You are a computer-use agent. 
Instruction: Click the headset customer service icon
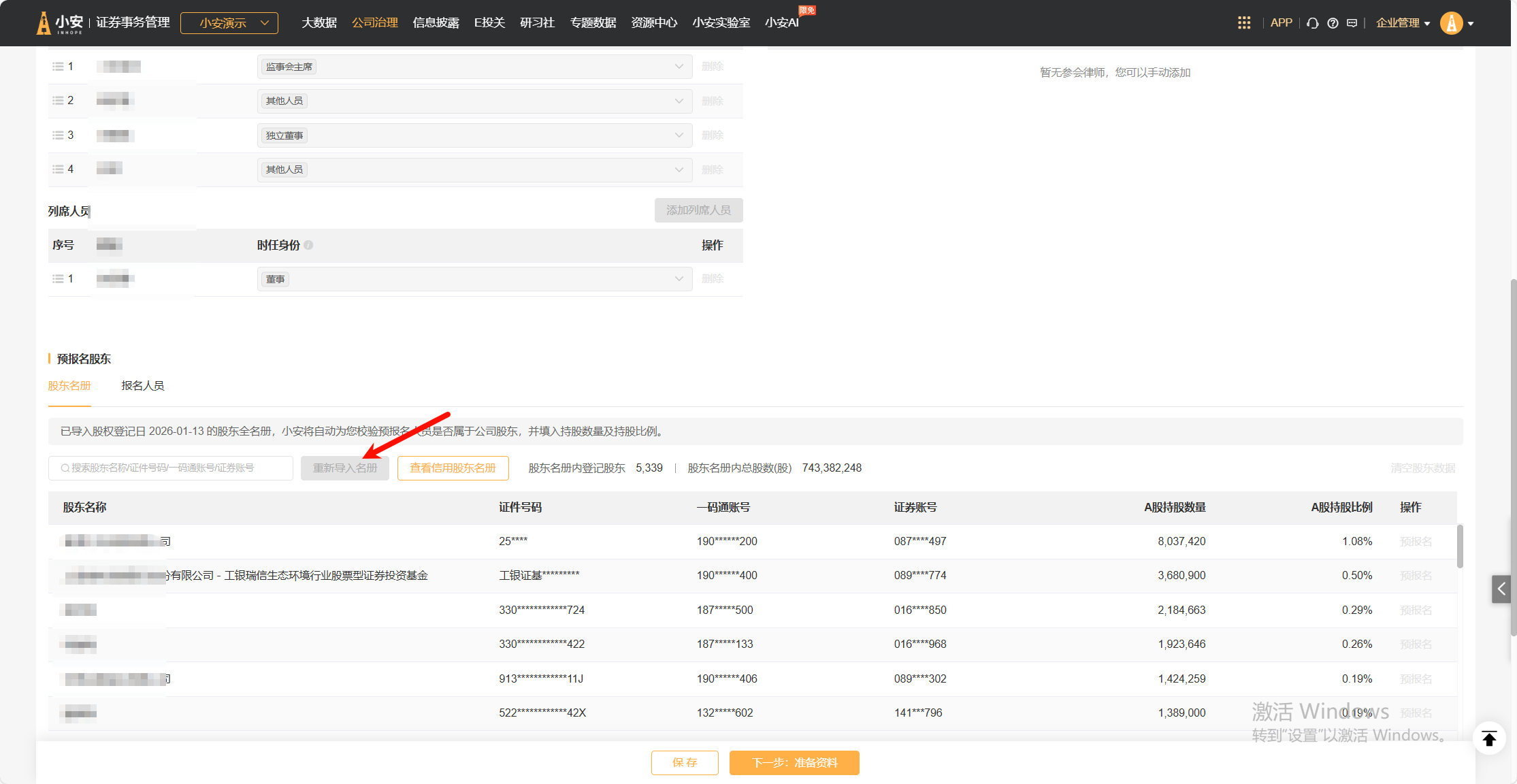(x=1313, y=23)
